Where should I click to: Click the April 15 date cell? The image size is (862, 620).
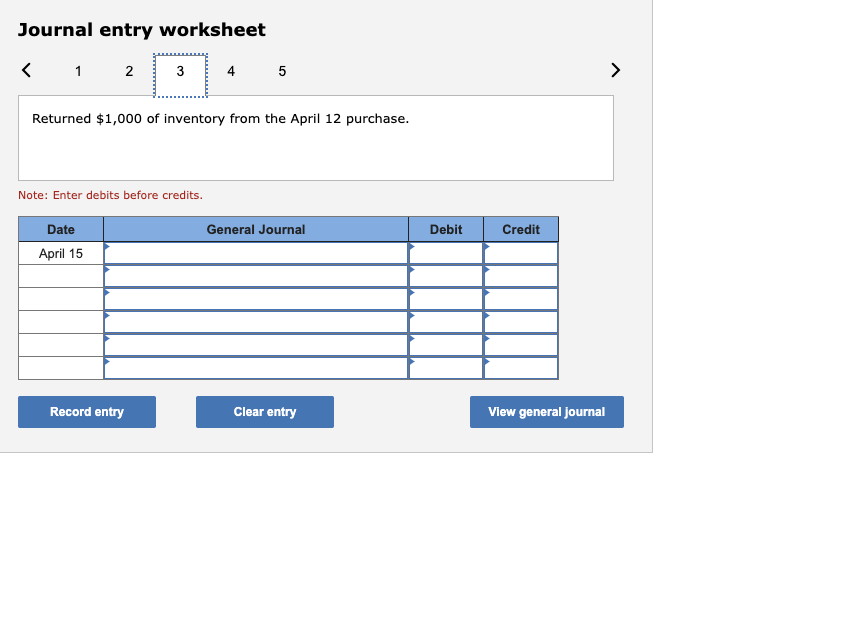tap(61, 253)
